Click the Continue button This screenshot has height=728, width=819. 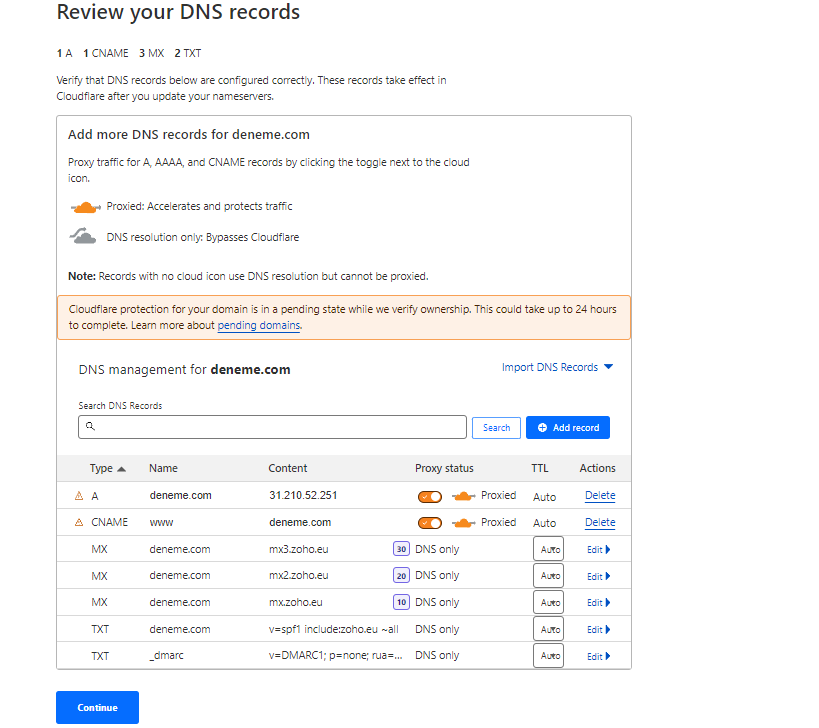pyautogui.click(x=98, y=708)
